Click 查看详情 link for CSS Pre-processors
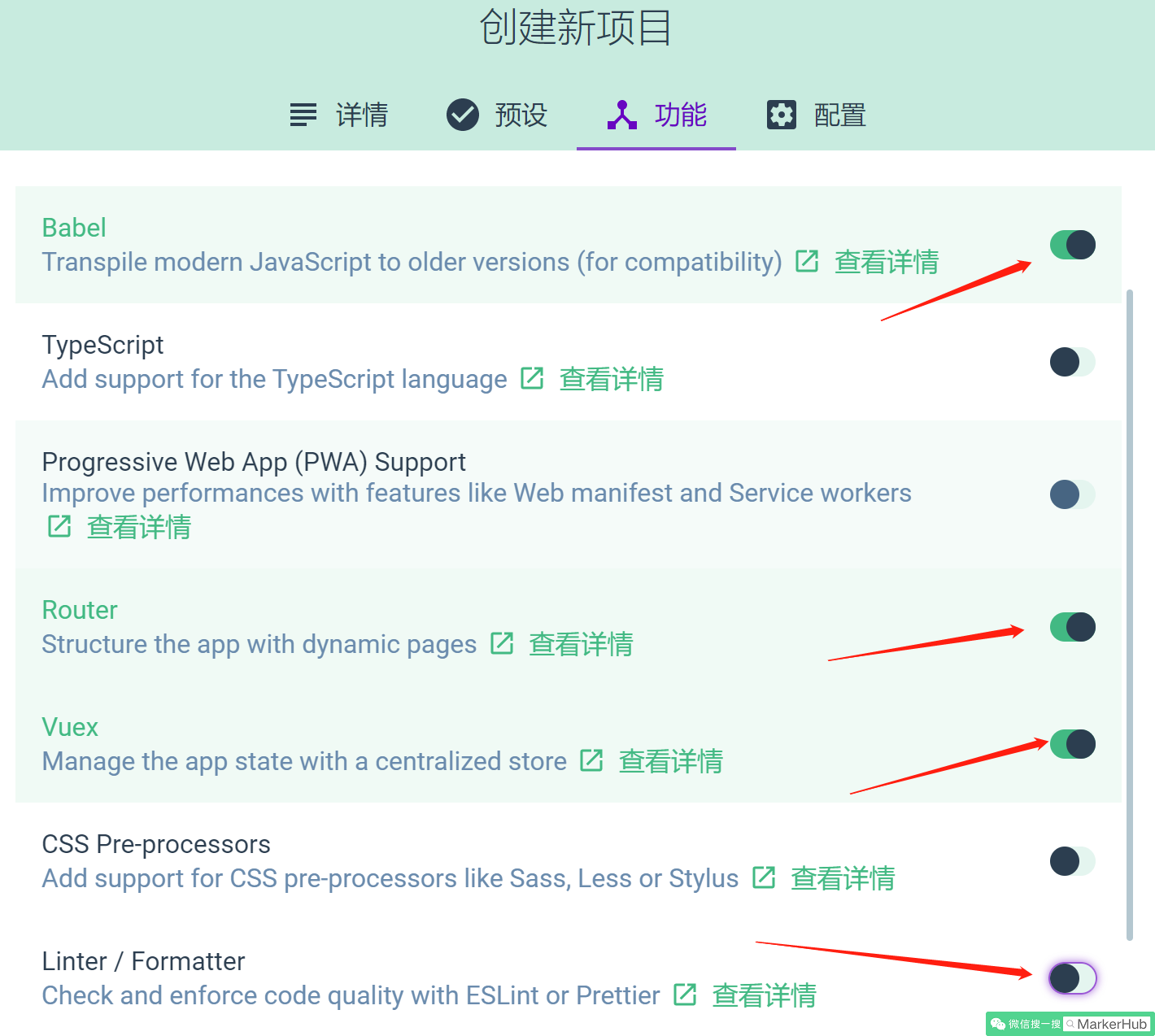This screenshot has height=1036, width=1155. tap(843, 878)
